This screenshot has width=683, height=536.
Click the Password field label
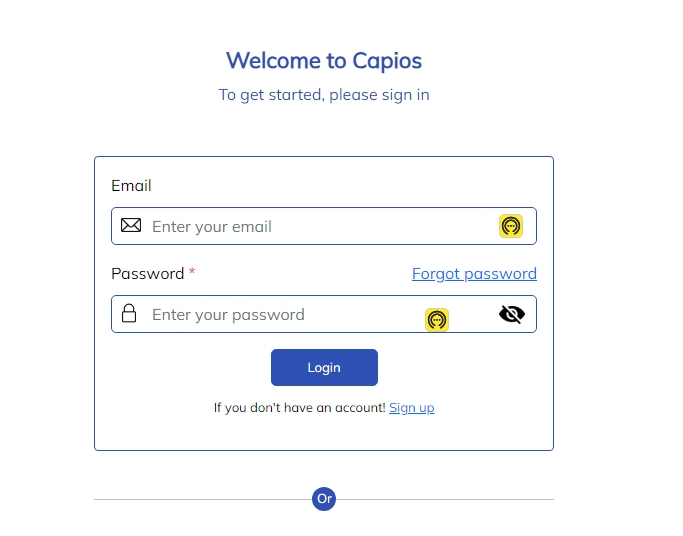click(x=148, y=274)
